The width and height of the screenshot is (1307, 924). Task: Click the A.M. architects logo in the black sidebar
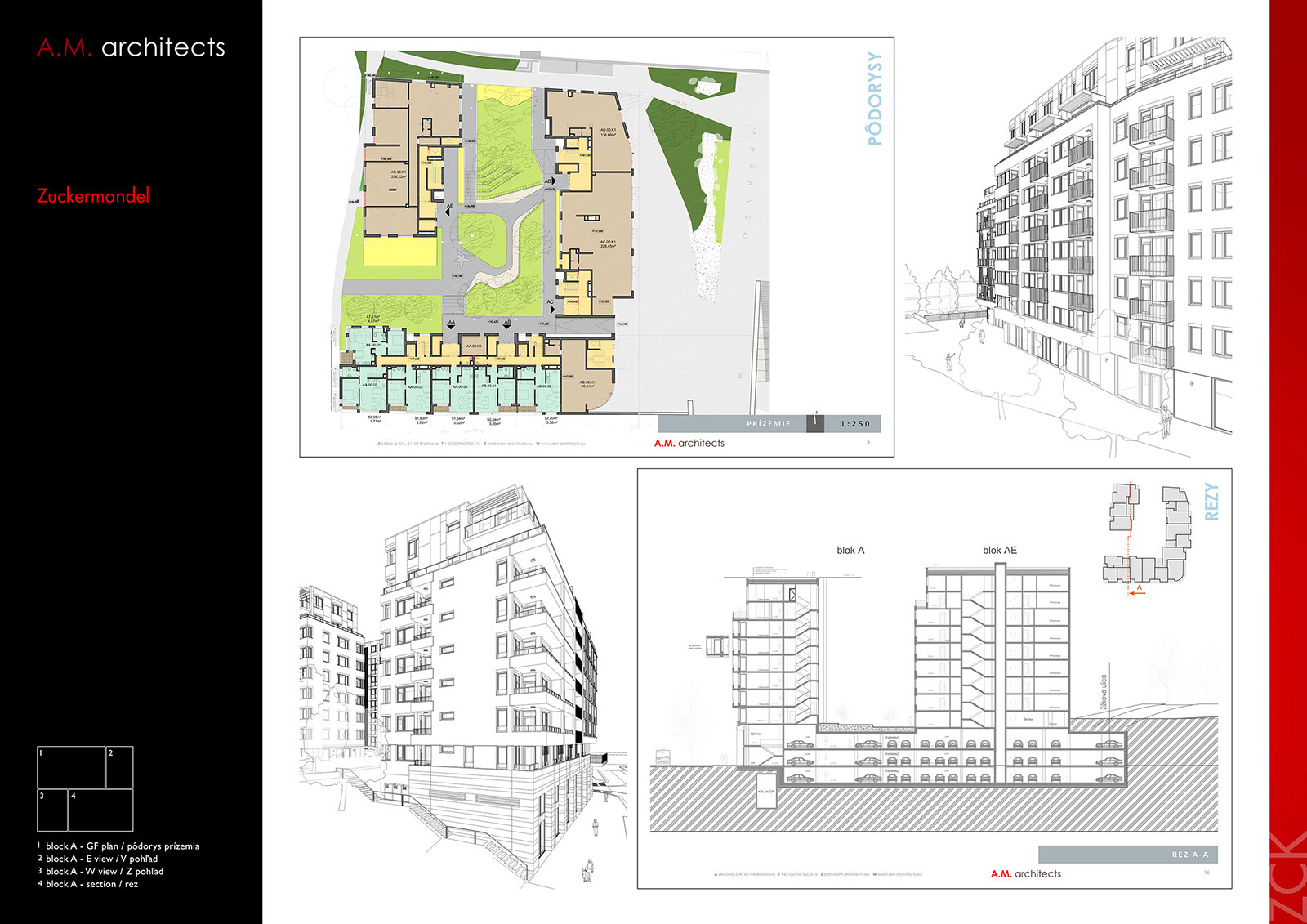(x=132, y=47)
